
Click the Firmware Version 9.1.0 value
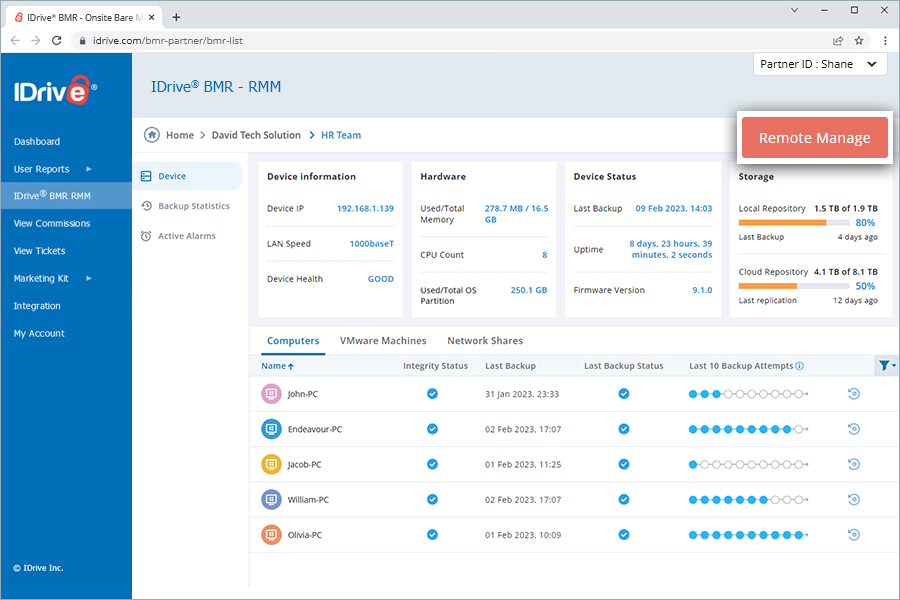(x=702, y=290)
